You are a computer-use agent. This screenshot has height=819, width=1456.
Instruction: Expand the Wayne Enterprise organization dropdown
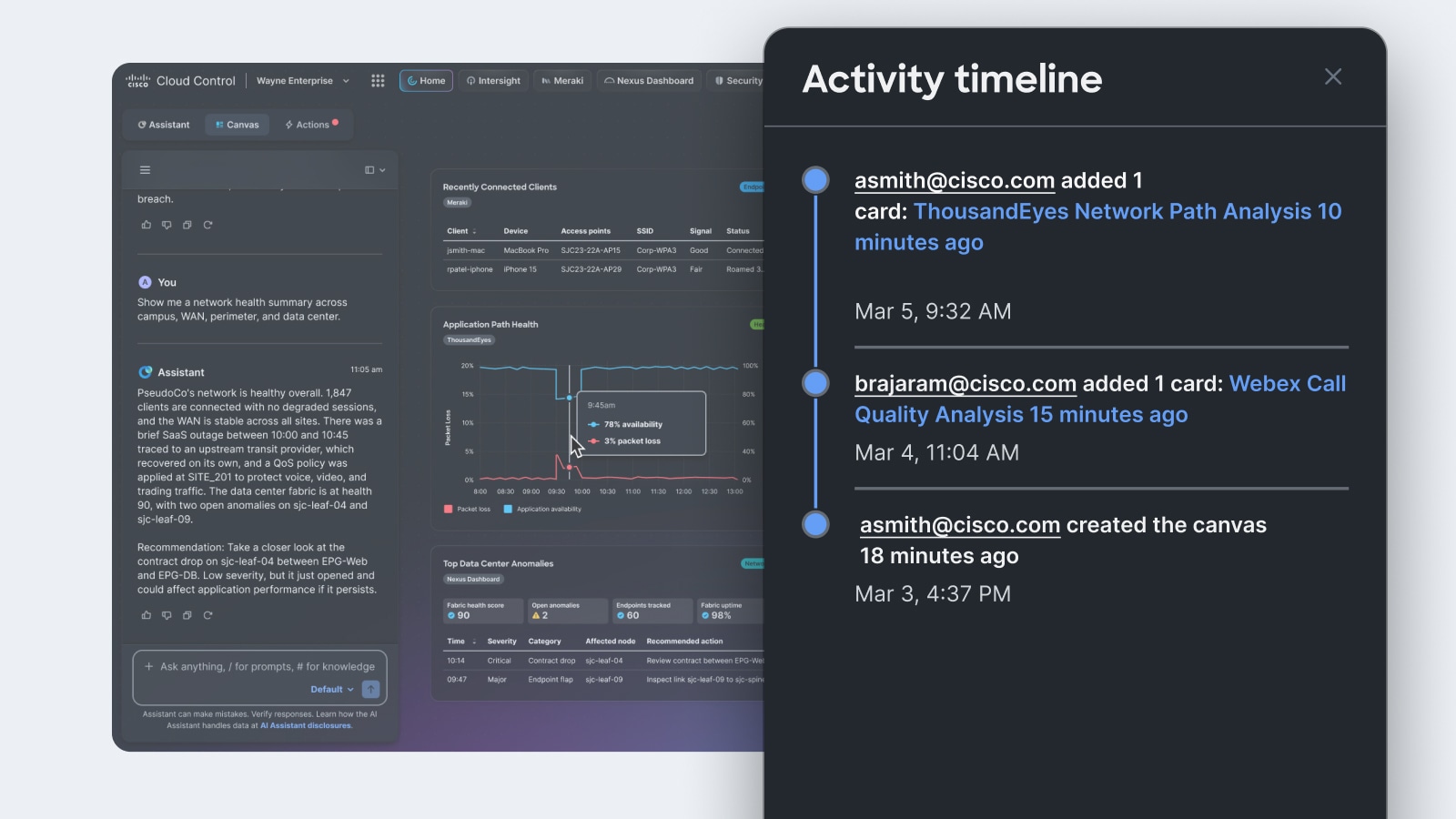click(303, 81)
